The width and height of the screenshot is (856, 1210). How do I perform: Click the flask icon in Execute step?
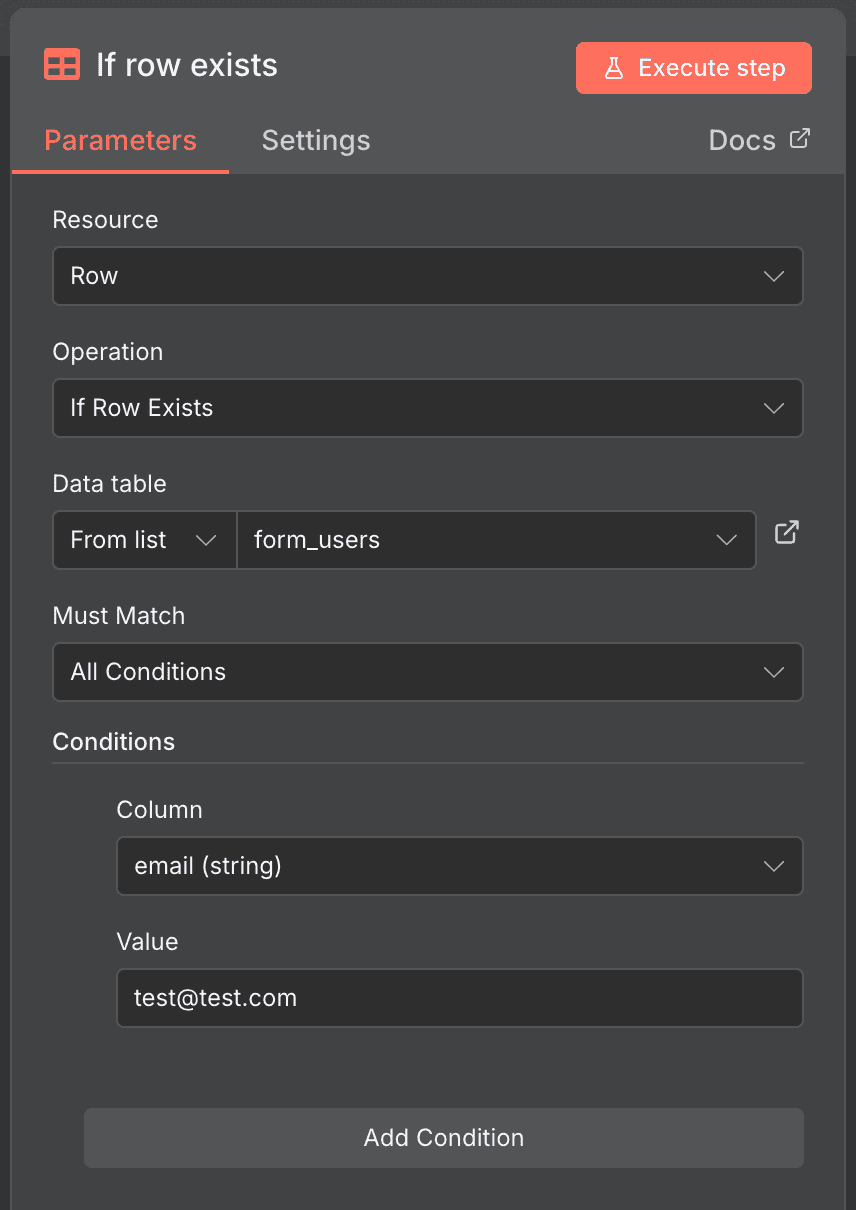pos(614,67)
